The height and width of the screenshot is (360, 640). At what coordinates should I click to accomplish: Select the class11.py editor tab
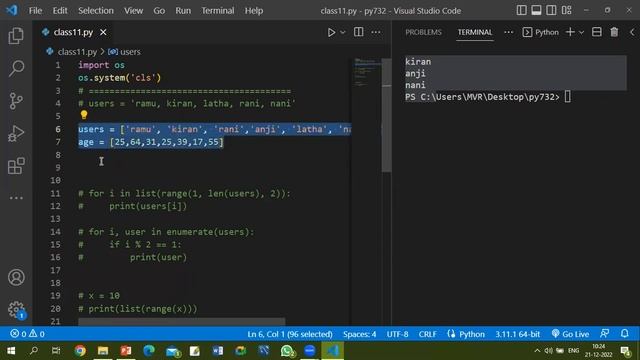coord(73,32)
